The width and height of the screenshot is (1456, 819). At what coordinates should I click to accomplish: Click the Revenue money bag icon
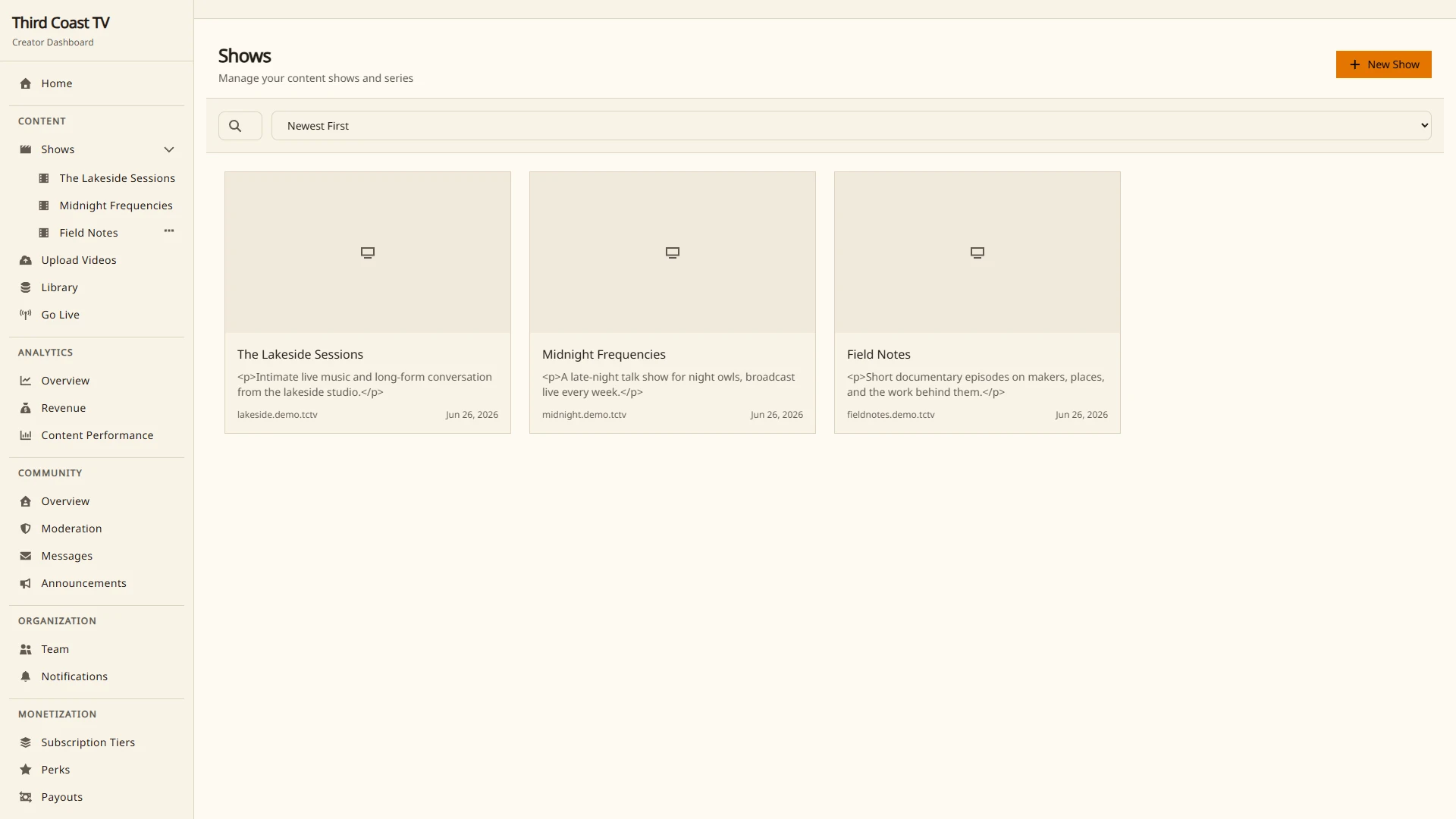[x=26, y=408]
